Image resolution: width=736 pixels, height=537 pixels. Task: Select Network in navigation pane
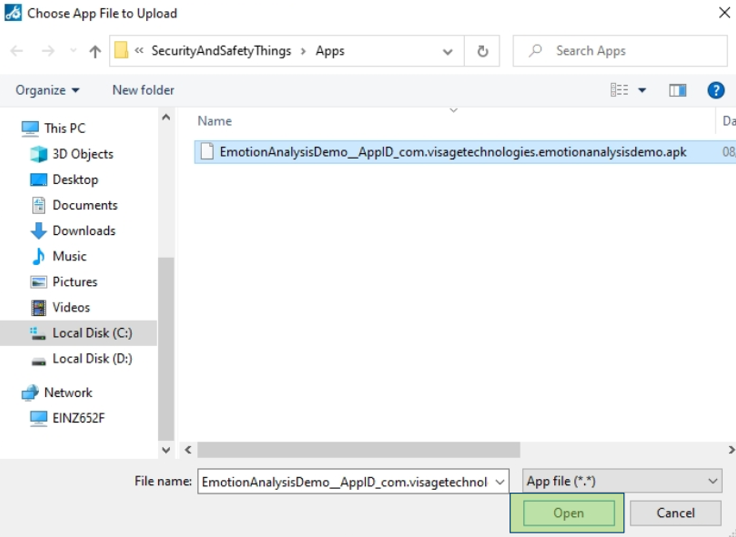click(68, 392)
